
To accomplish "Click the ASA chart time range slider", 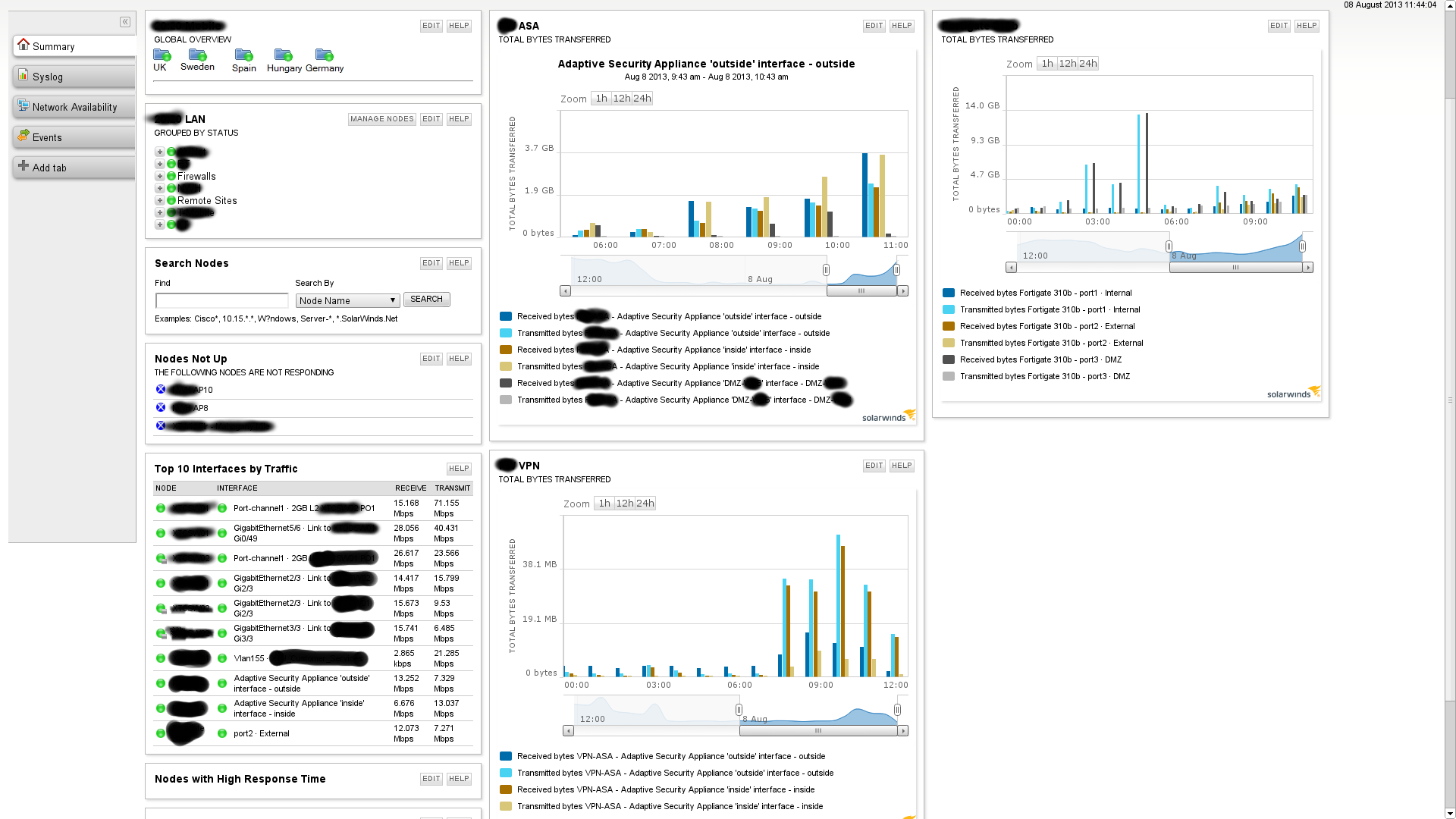I will coord(861,290).
